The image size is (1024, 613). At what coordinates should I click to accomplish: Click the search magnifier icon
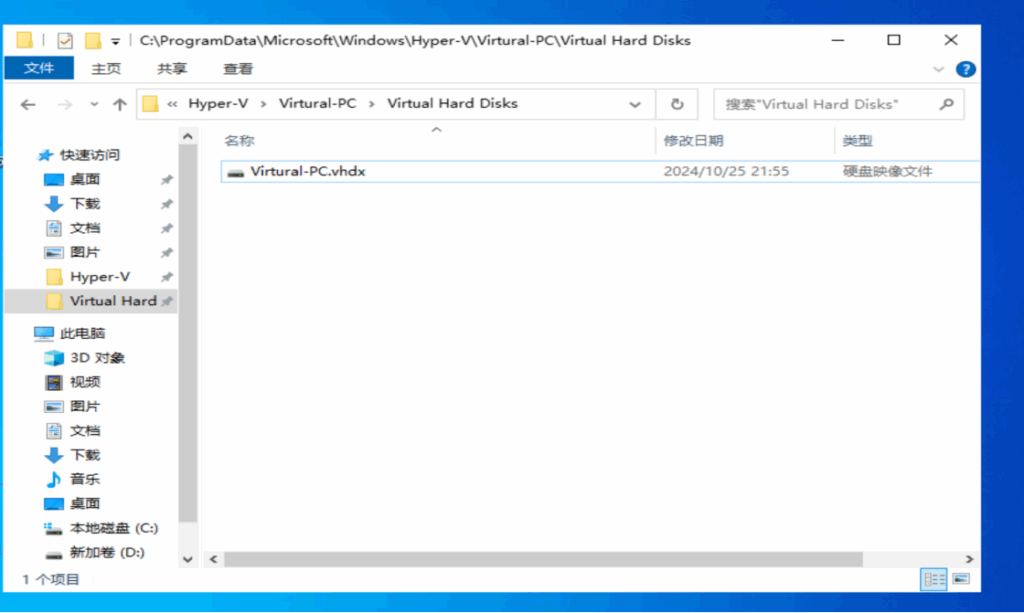coord(946,104)
